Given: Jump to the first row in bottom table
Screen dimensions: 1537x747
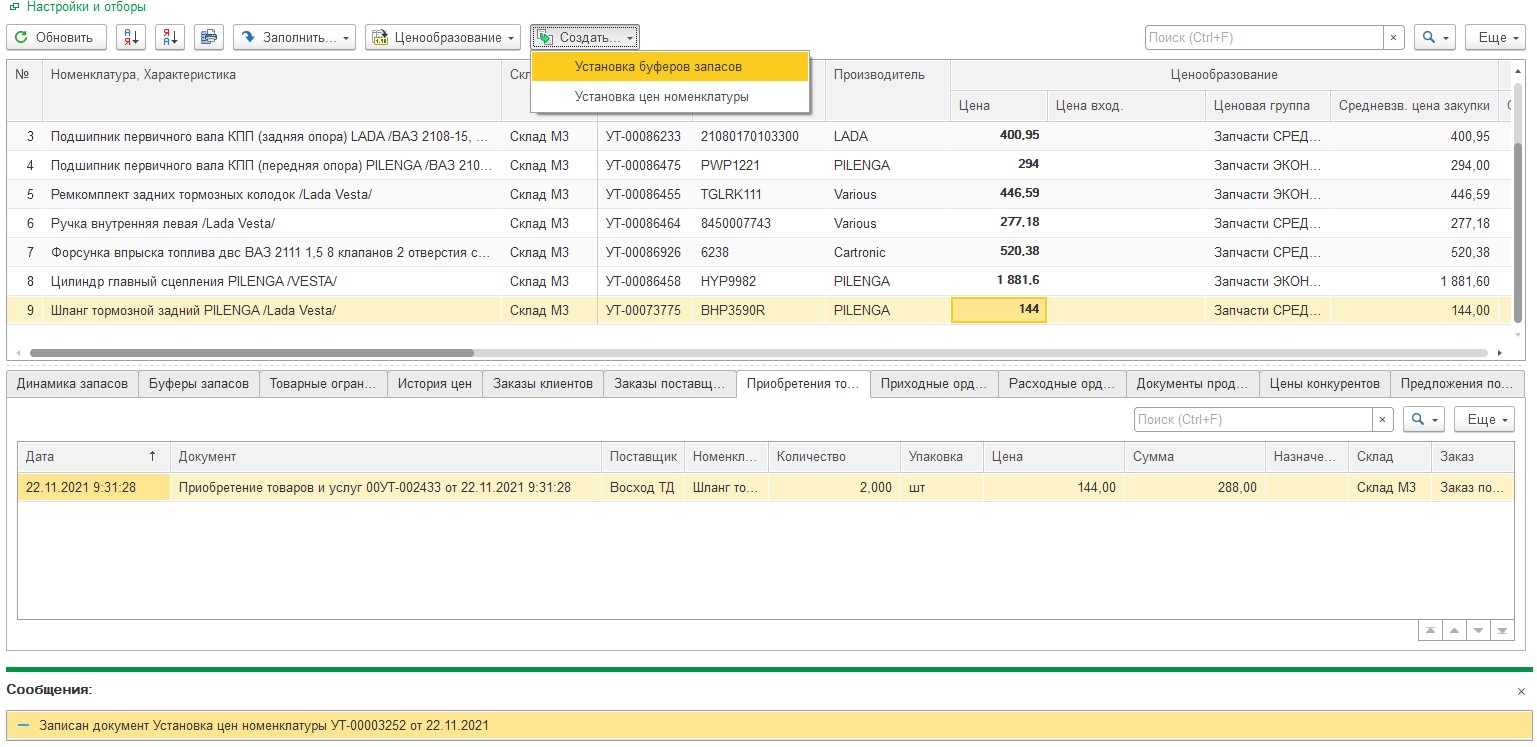Looking at the screenshot, I should pyautogui.click(x=1430, y=631).
